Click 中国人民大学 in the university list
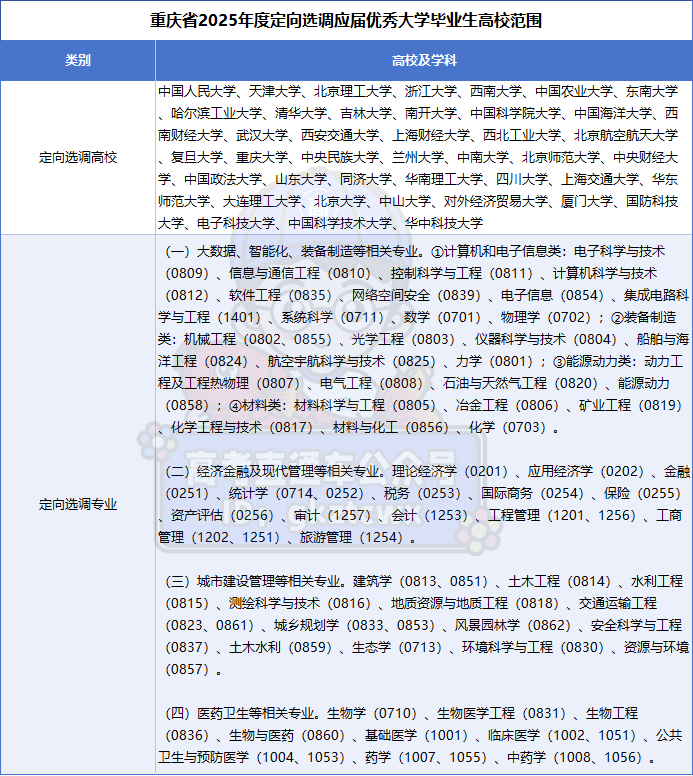This screenshot has width=693, height=776. [197, 91]
